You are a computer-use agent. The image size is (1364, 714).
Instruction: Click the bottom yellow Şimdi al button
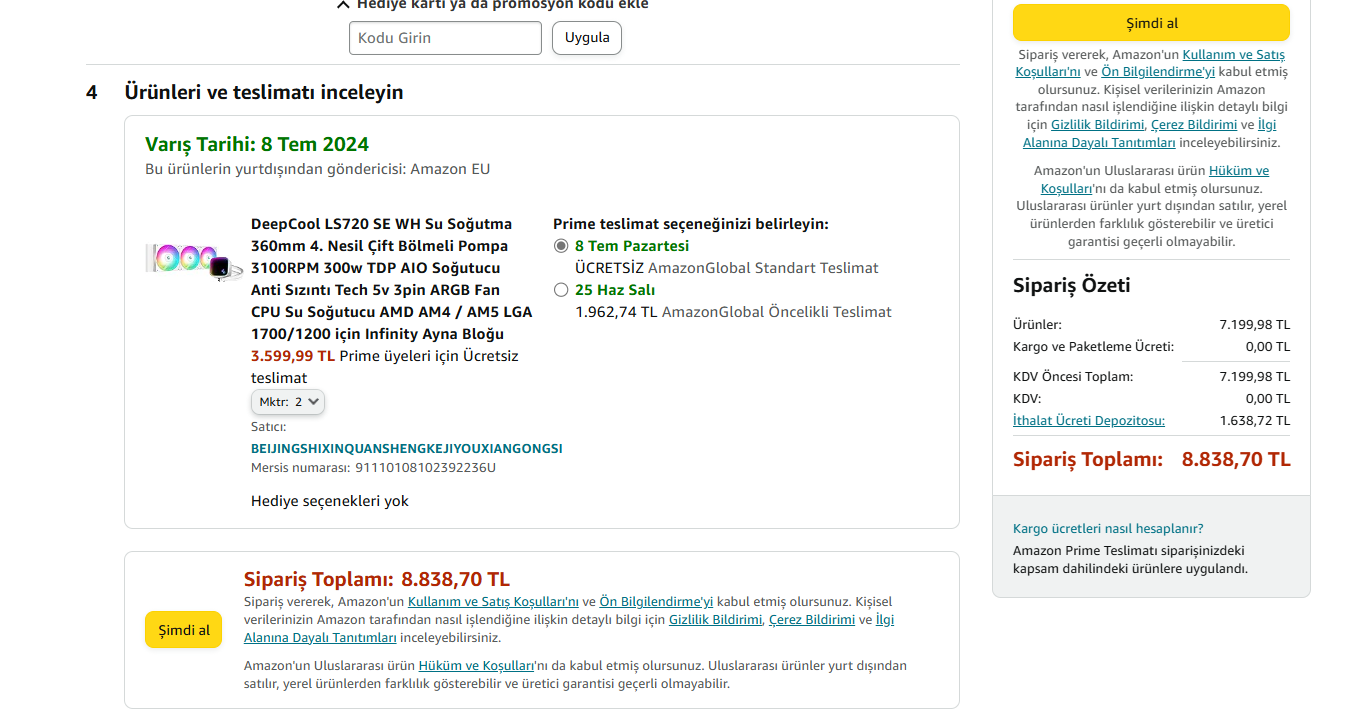(184, 630)
